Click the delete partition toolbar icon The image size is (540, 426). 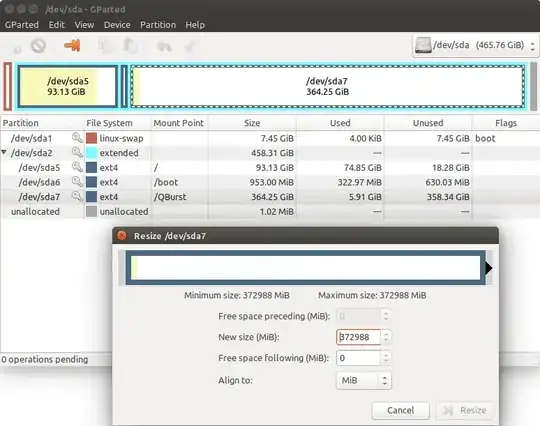[x=38, y=45]
